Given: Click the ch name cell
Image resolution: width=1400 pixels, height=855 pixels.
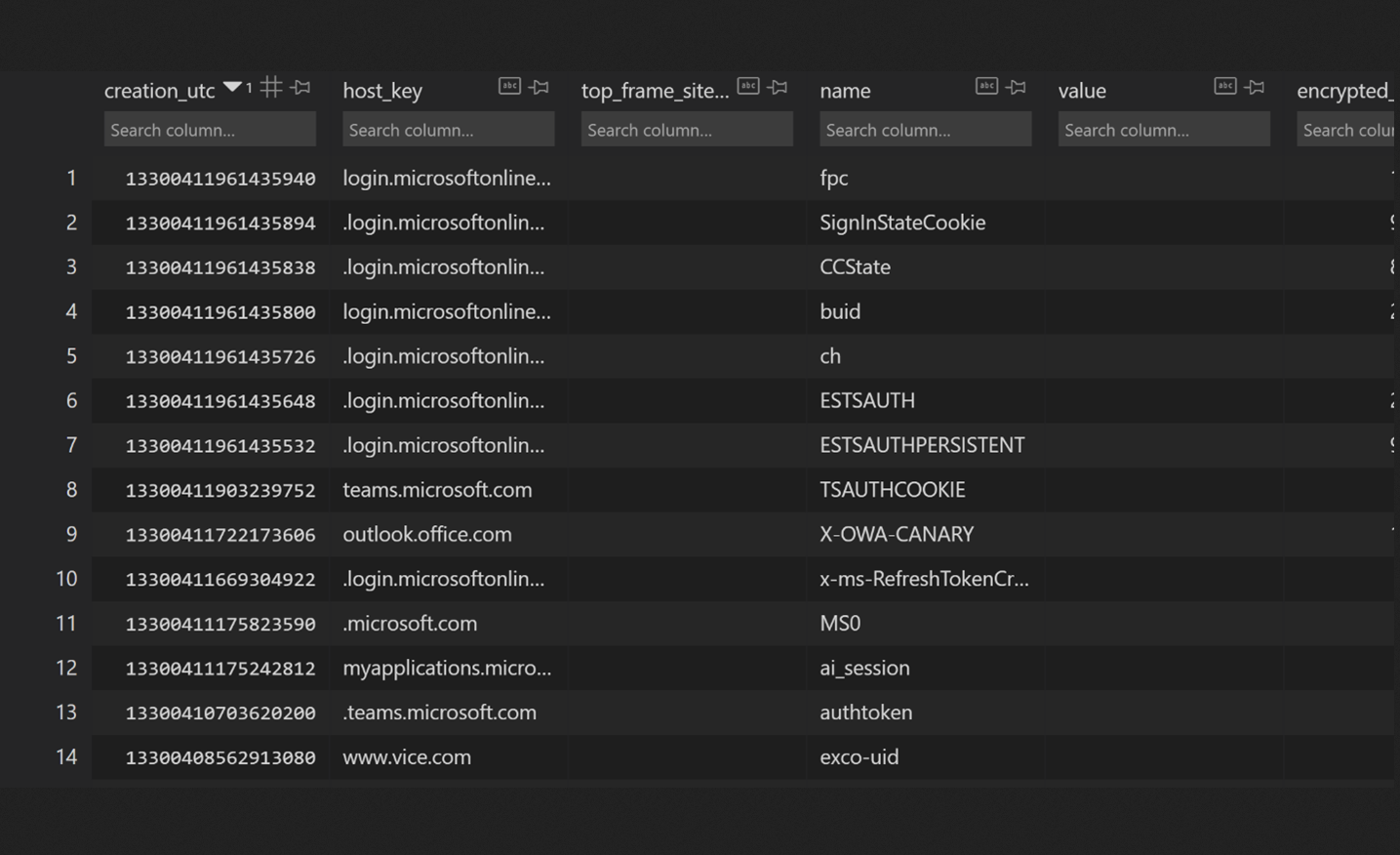Looking at the screenshot, I should pos(830,355).
